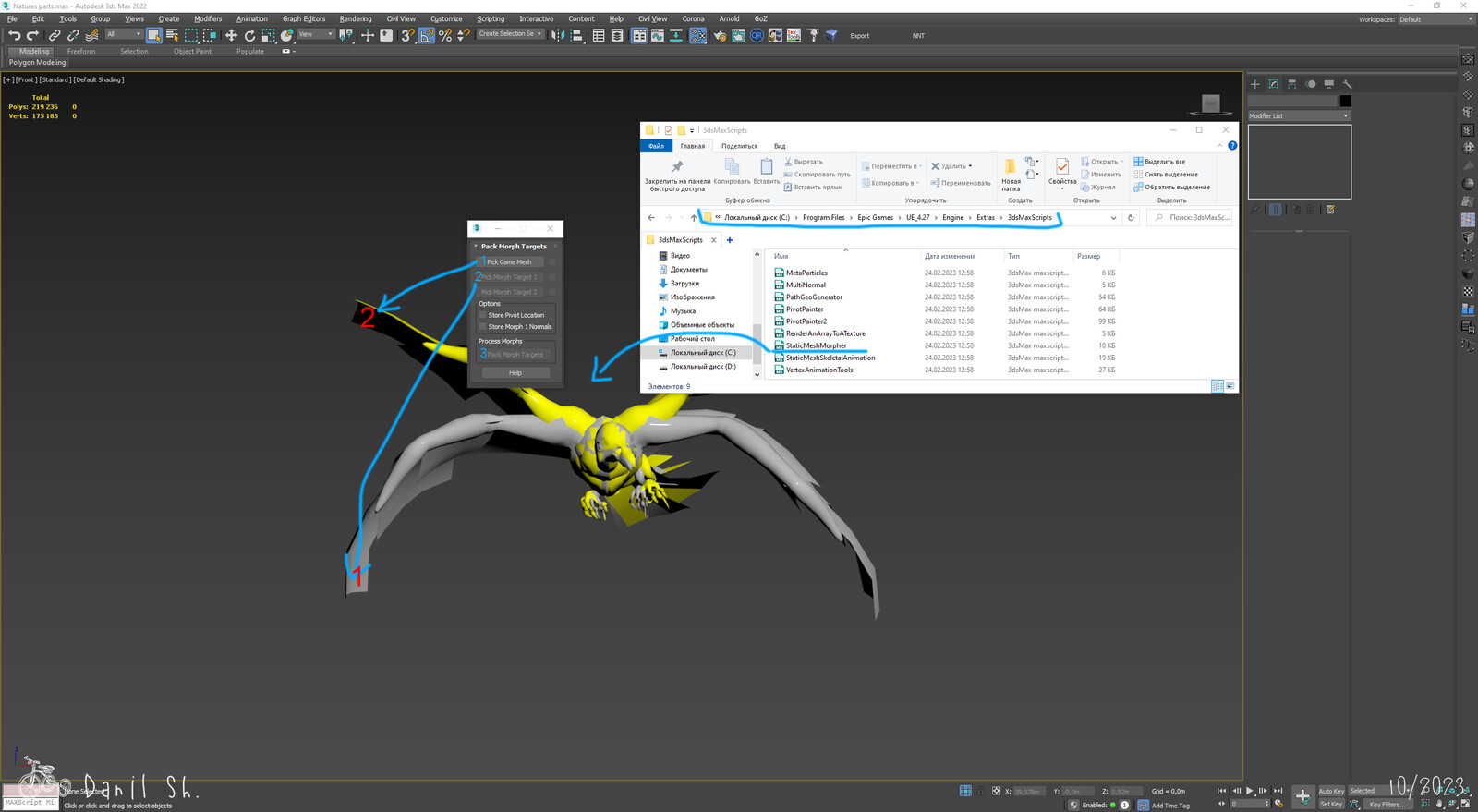Activate the Select and Move tool

coord(231,35)
